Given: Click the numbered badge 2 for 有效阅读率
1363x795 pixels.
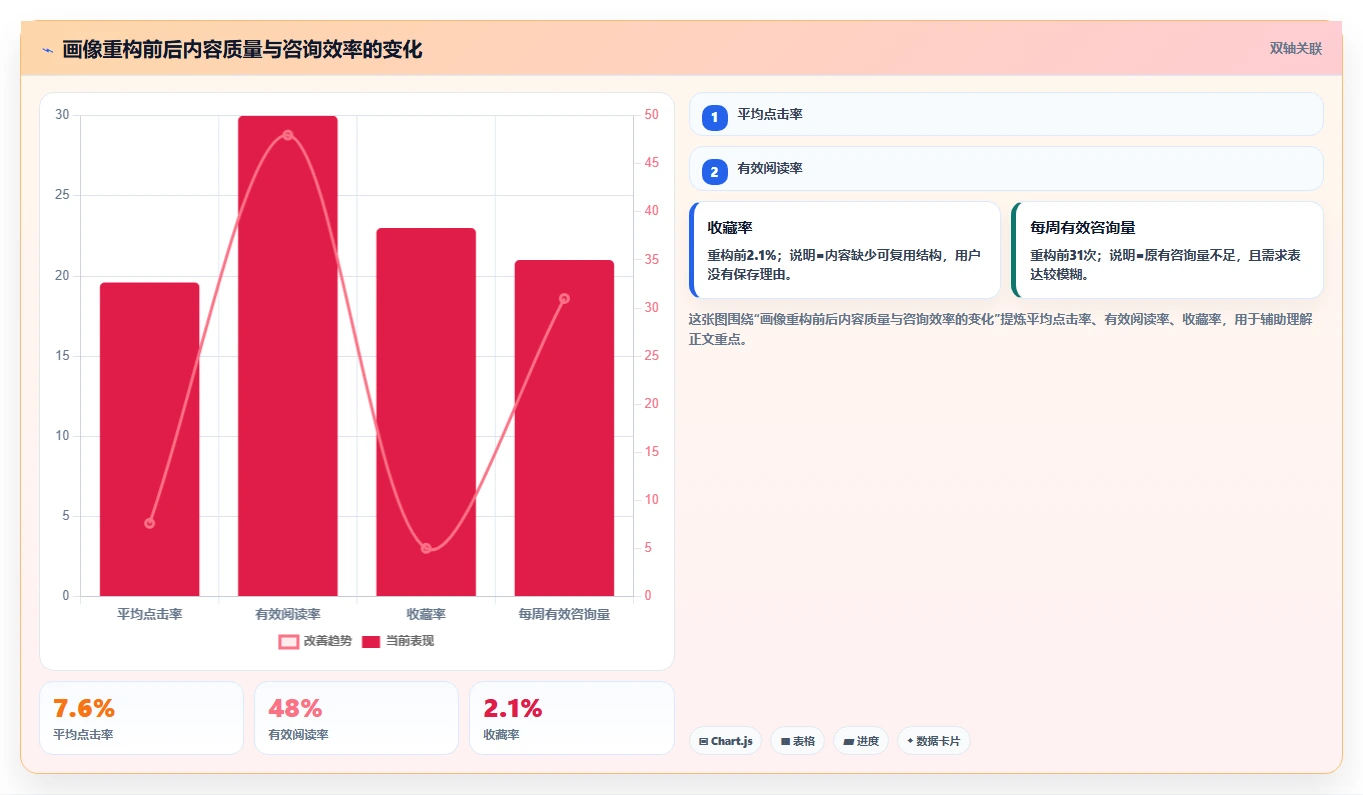Looking at the screenshot, I should tap(714, 171).
